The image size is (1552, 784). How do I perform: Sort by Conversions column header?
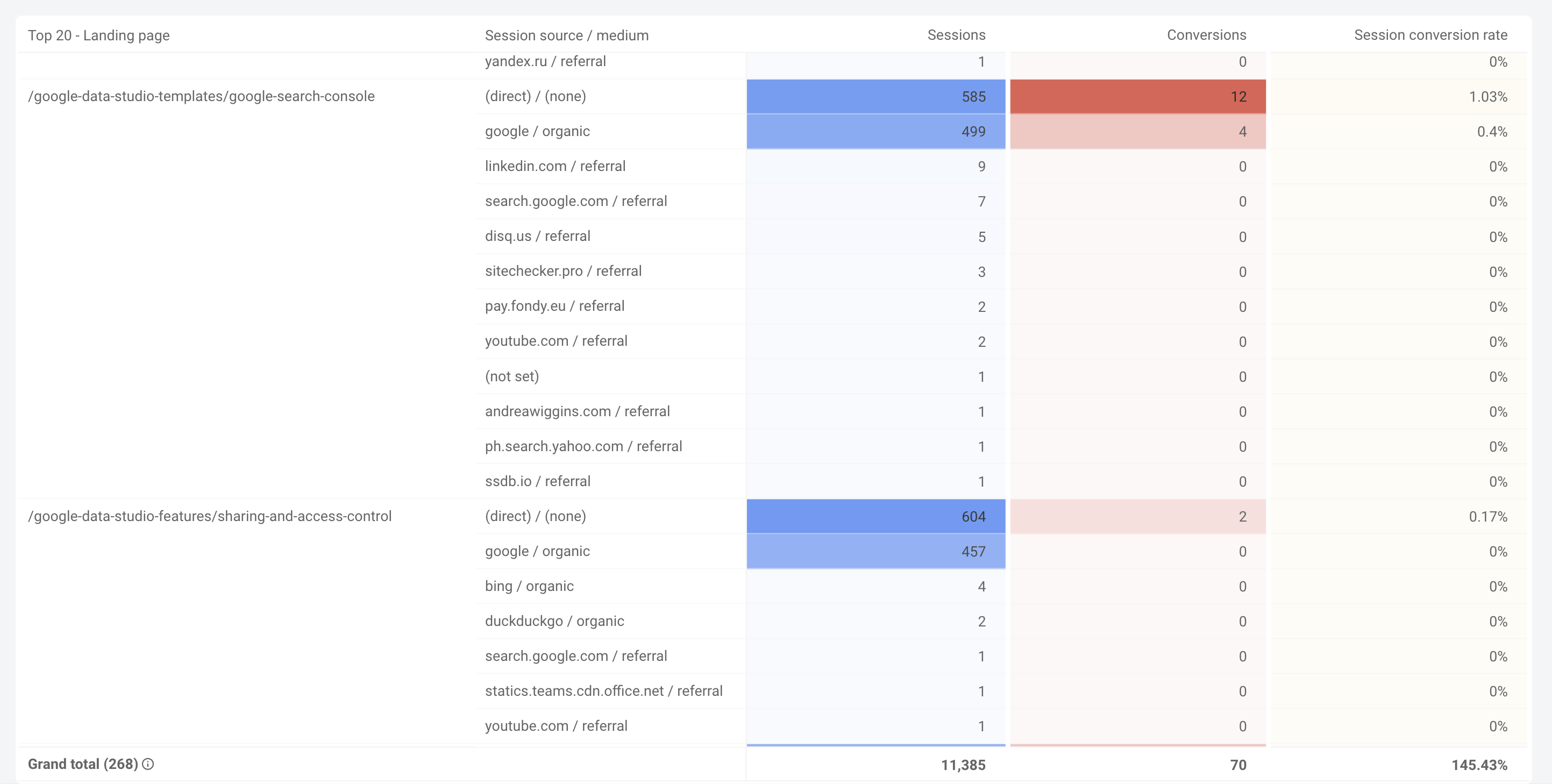1206,35
